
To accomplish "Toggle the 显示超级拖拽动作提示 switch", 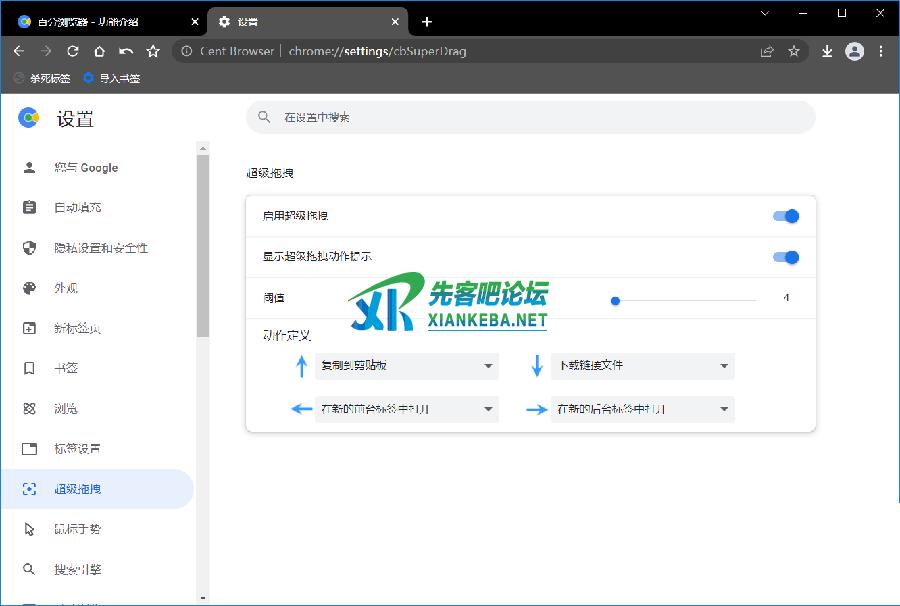I will pyautogui.click(x=786, y=257).
